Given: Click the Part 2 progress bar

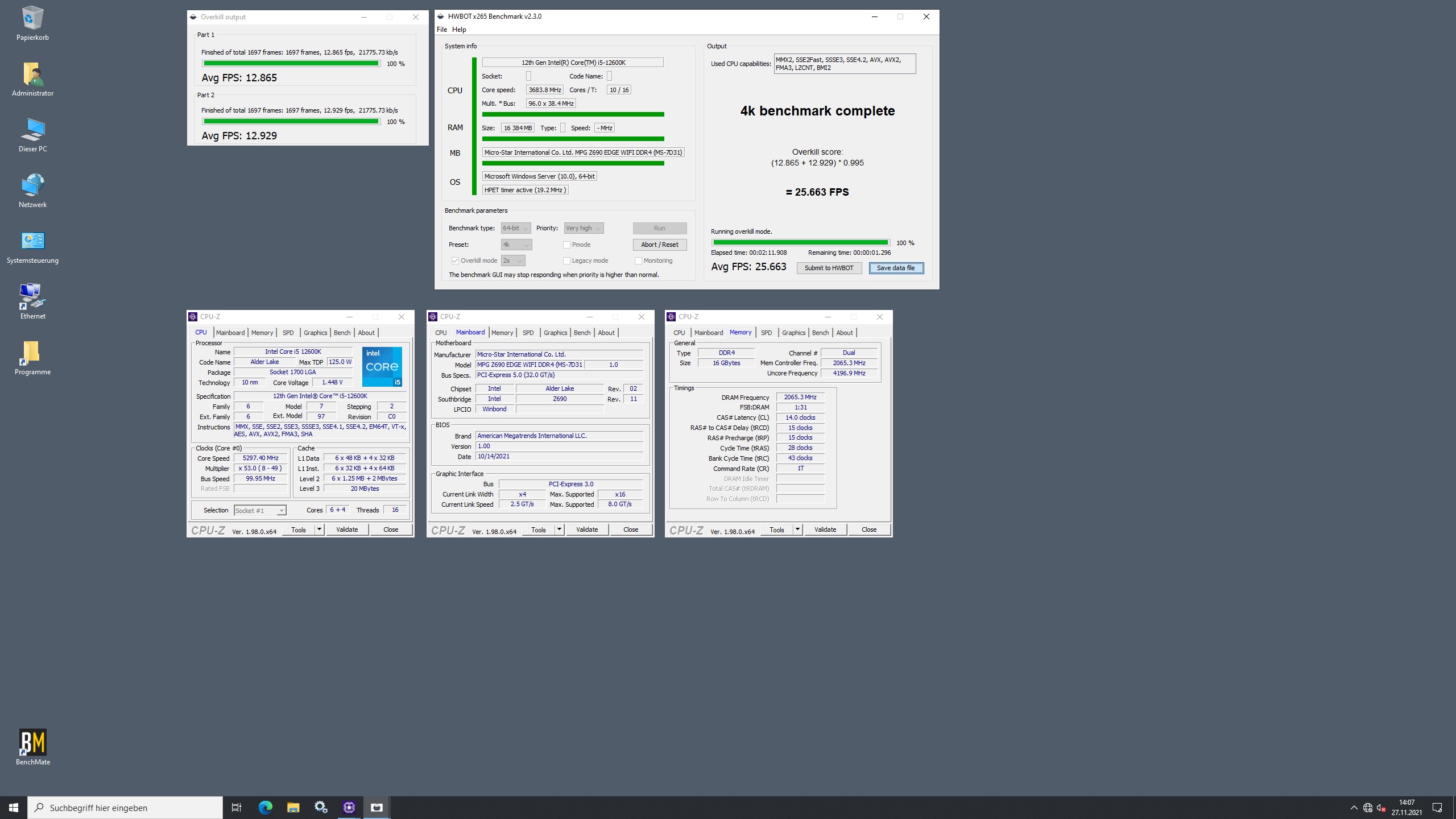Looking at the screenshot, I should (291, 122).
